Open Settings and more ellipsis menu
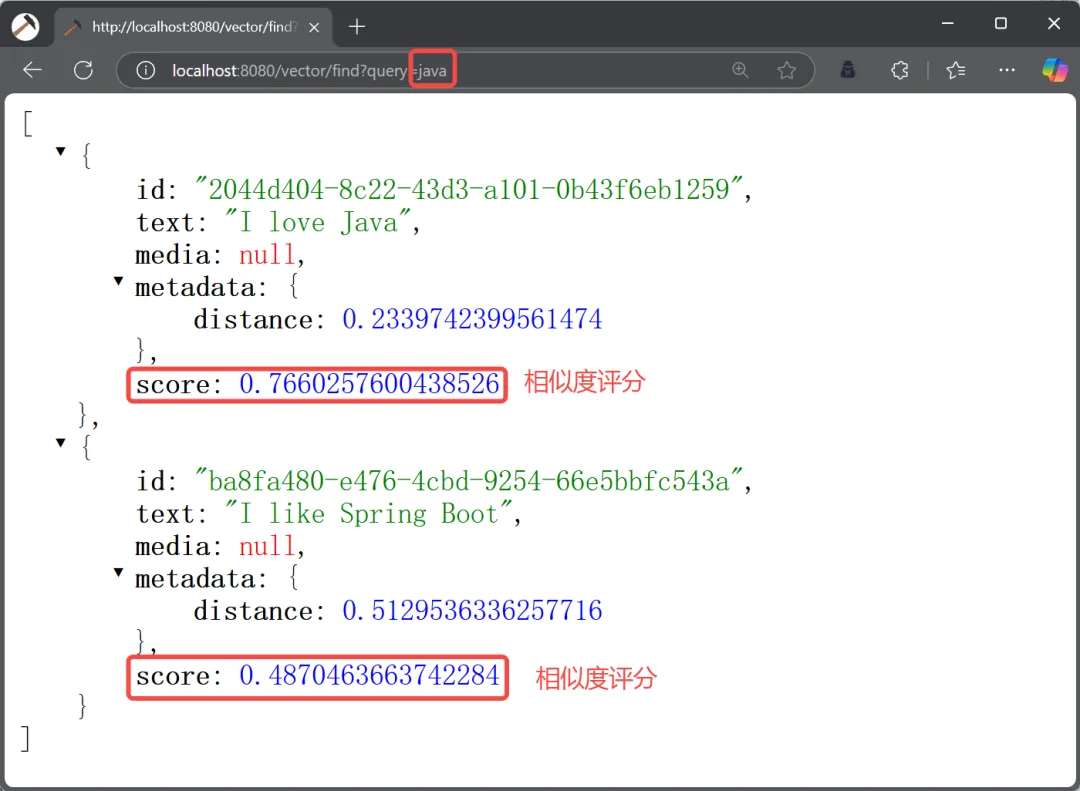 tap(1007, 70)
